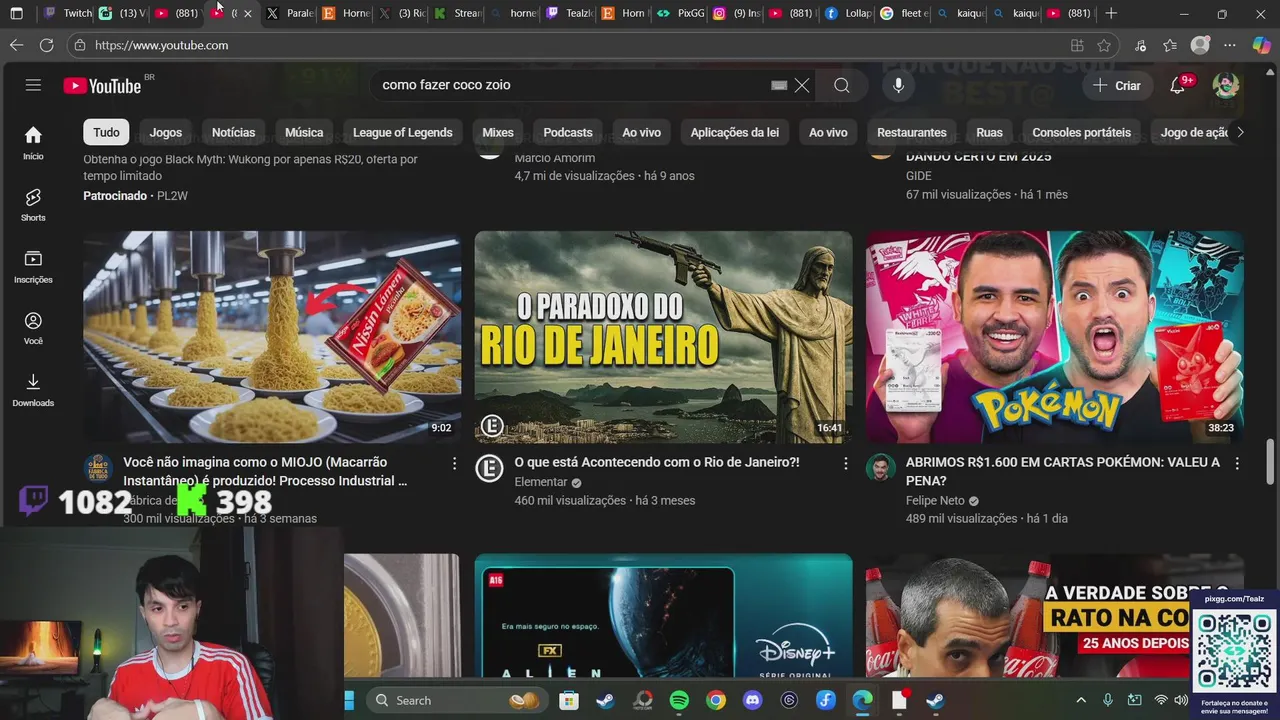Viewport: 1280px width, 720px height.
Task: Select the Consoles portáteis chip
Action: (x=1081, y=132)
